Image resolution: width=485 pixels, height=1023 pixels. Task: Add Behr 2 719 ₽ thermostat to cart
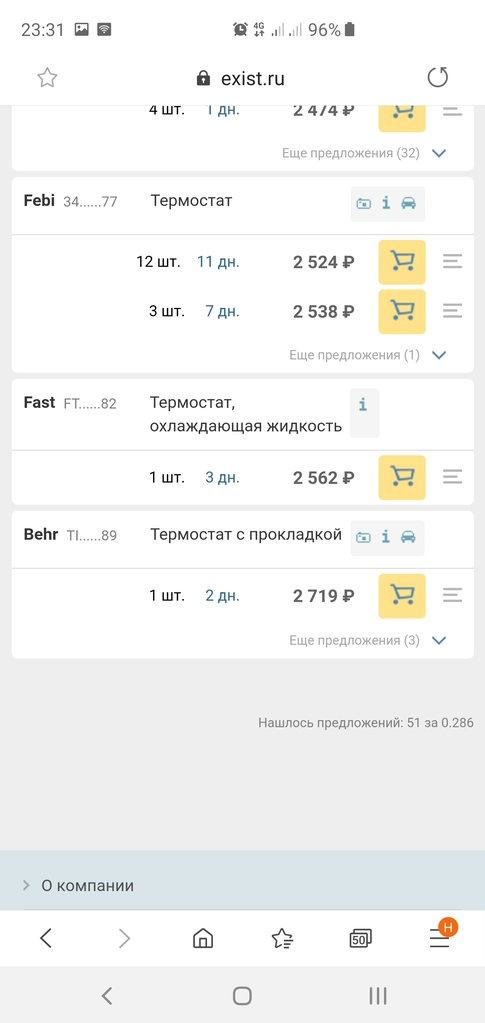click(402, 596)
